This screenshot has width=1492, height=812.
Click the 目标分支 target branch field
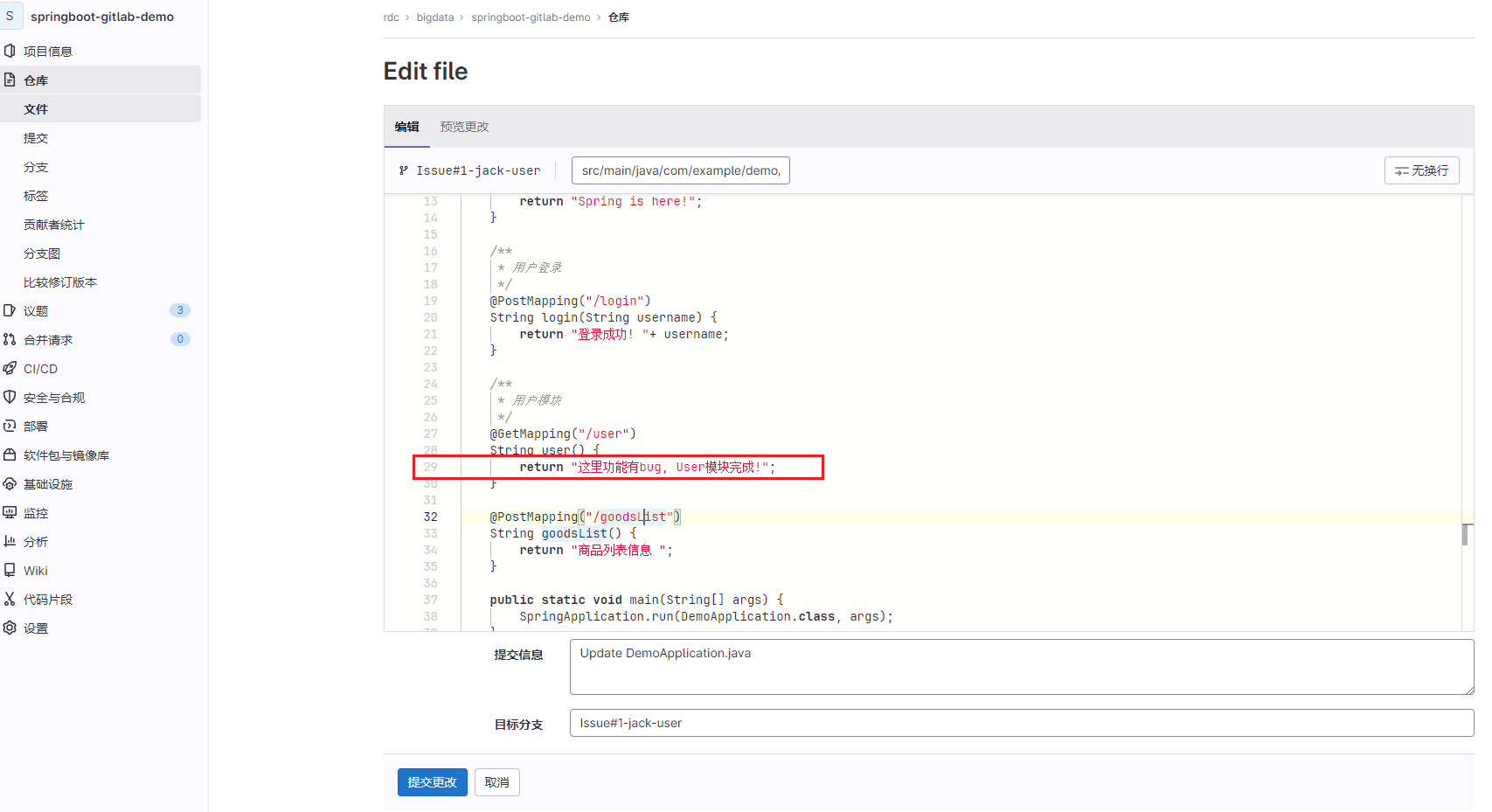tap(1021, 723)
